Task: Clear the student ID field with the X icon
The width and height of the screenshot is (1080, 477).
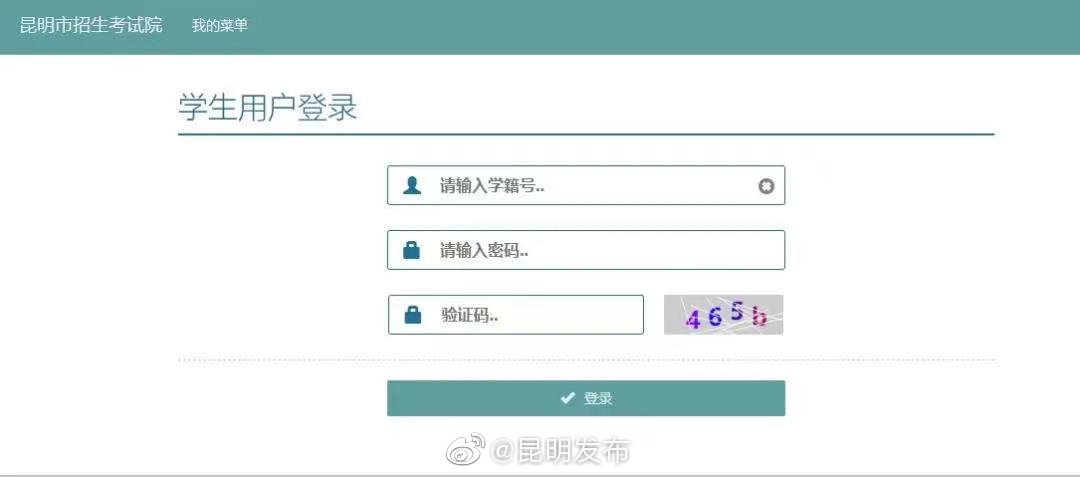Action: [x=766, y=186]
